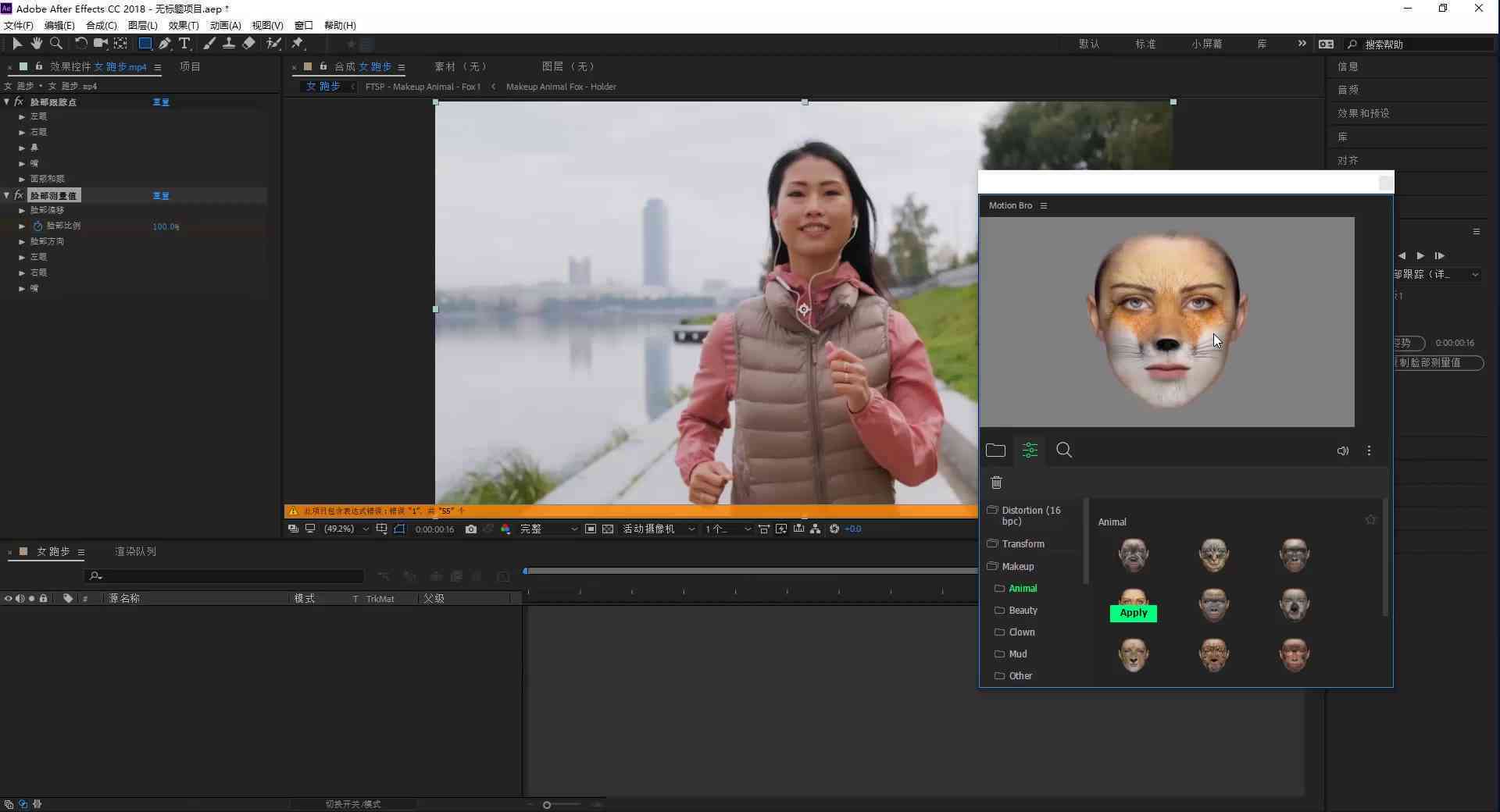Open the 完整 resolution dropdown
This screenshot has height=812, width=1500.
(549, 529)
